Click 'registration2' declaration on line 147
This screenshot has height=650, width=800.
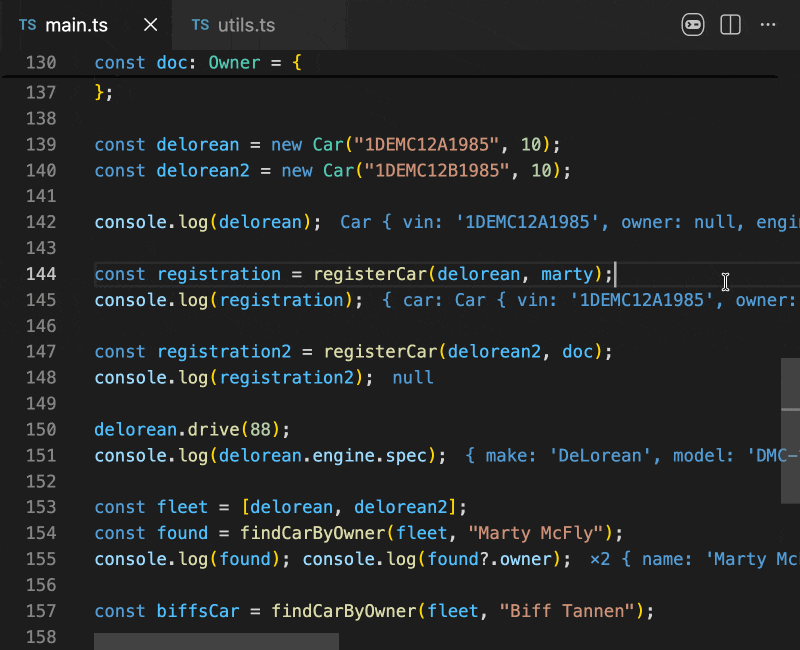pyautogui.click(x=223, y=352)
